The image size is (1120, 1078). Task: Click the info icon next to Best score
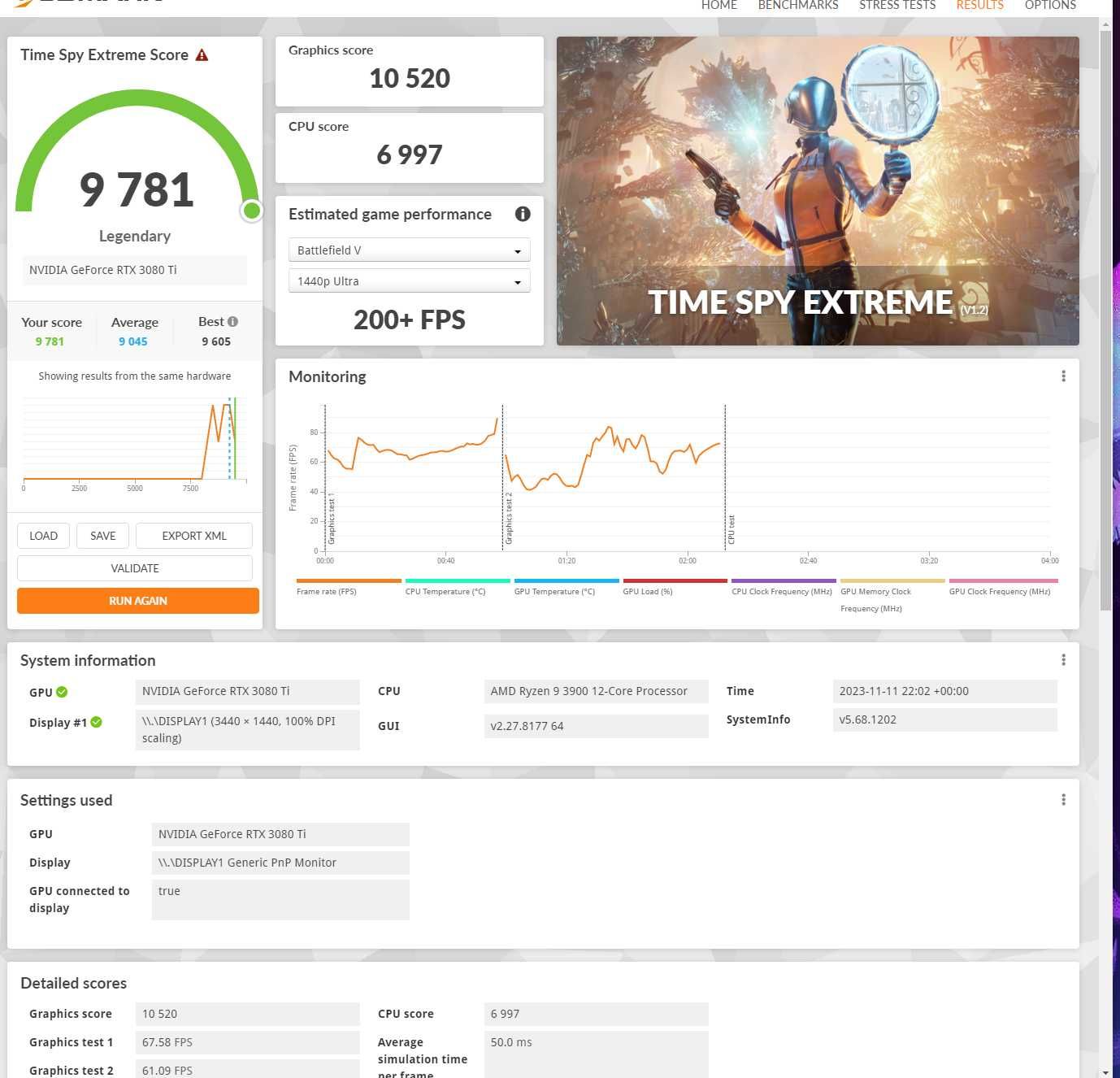[232, 321]
